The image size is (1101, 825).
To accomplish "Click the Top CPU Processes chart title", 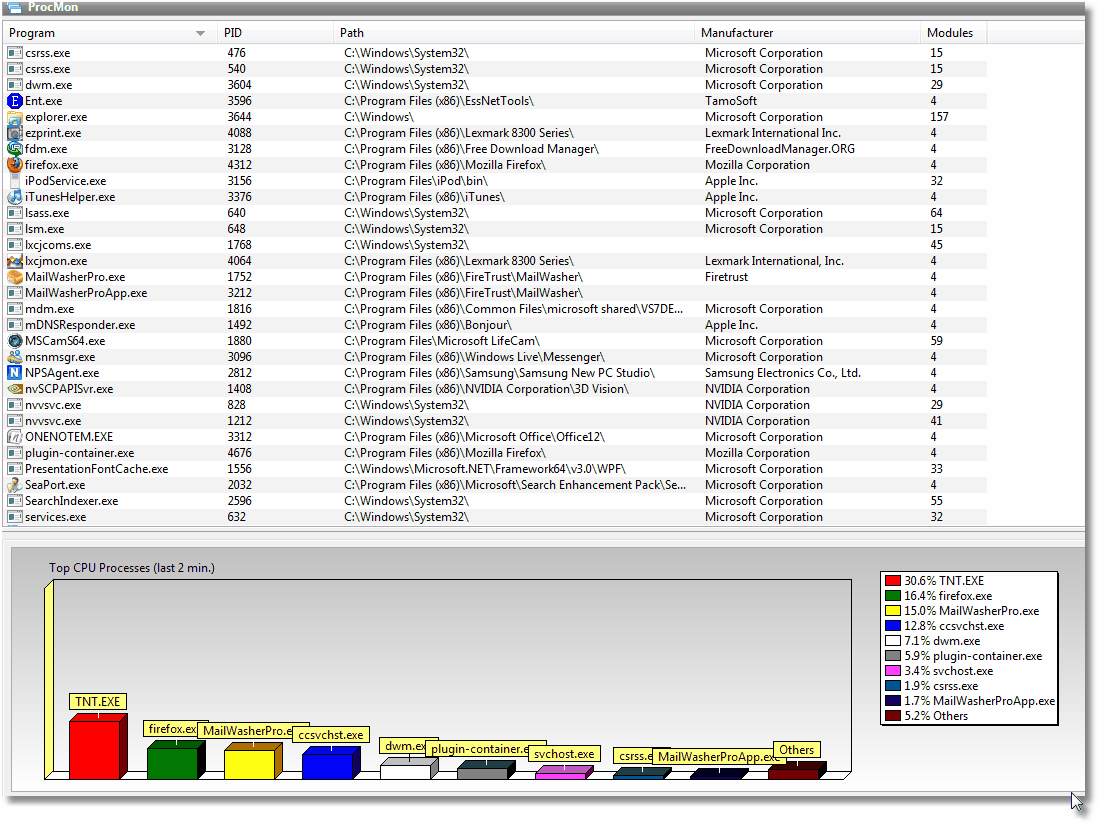I will pos(132,568).
